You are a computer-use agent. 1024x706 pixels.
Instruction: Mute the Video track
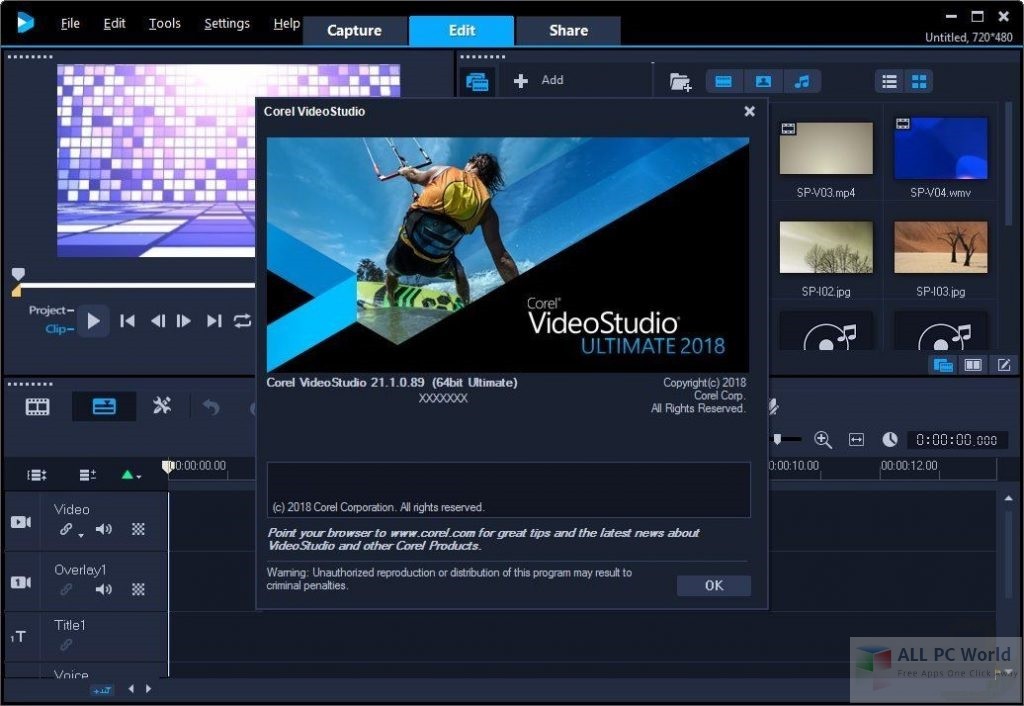coord(103,529)
